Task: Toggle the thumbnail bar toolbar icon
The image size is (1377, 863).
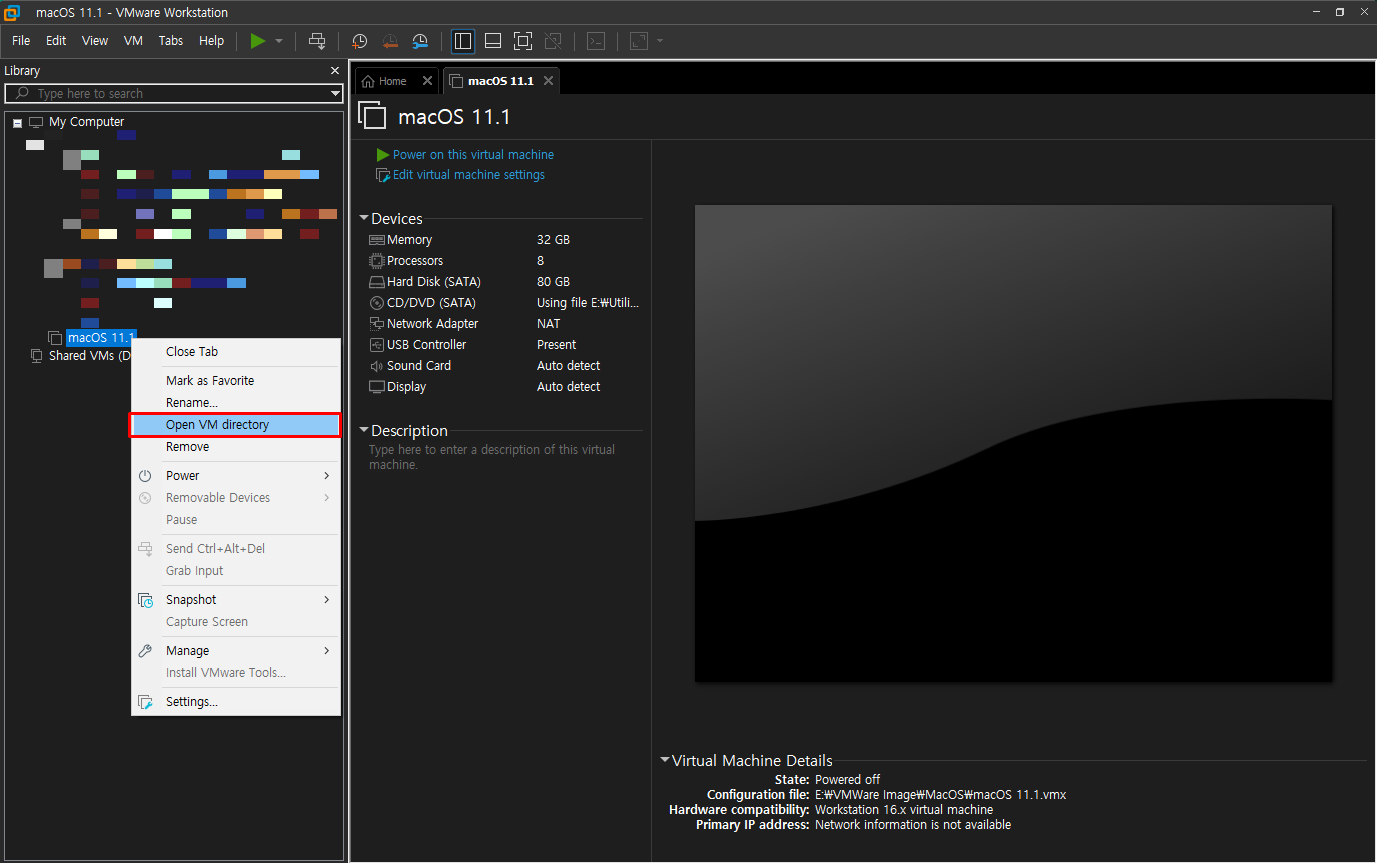Action: (493, 41)
